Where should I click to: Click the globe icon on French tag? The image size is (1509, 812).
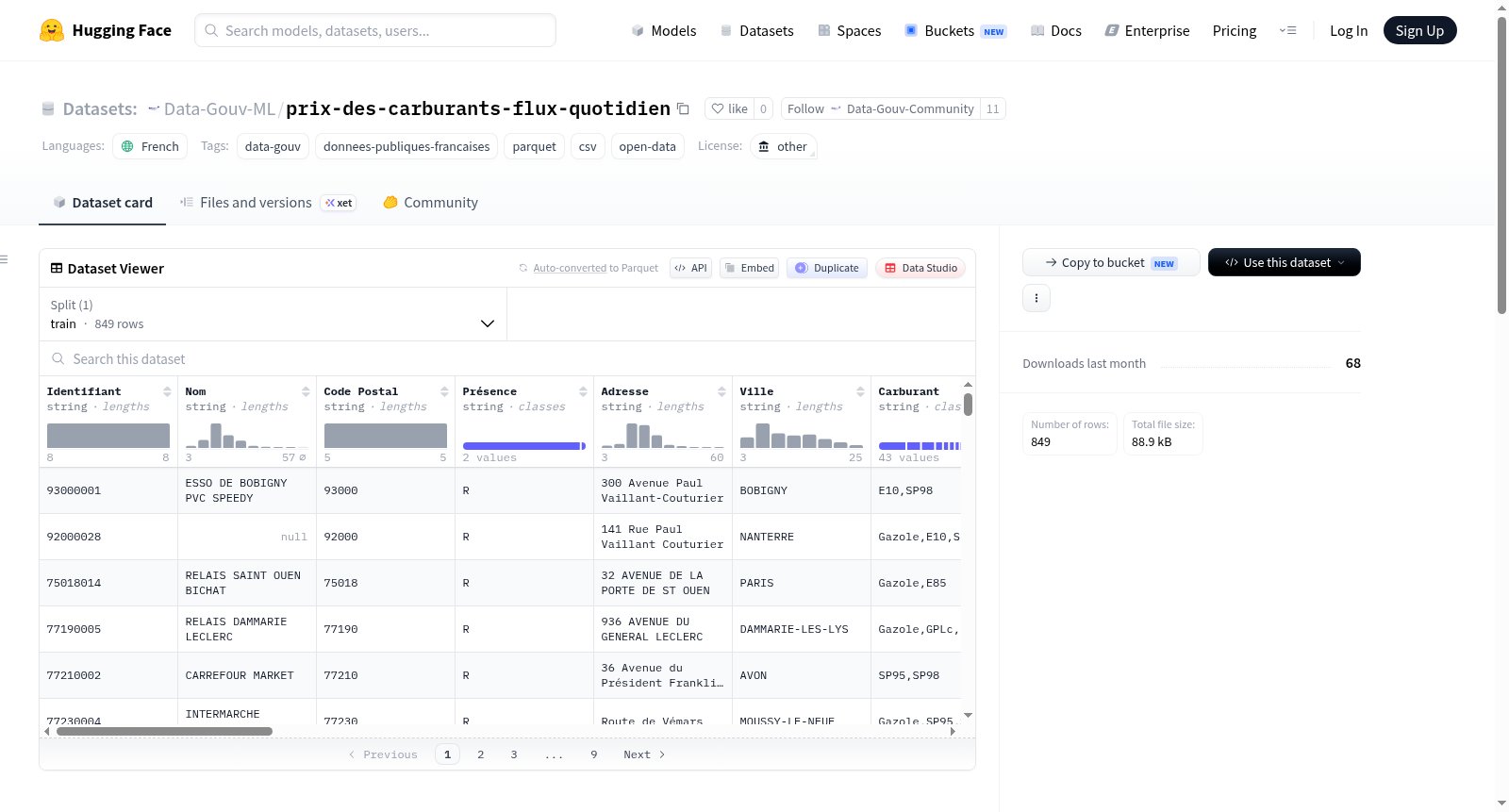pyautogui.click(x=127, y=146)
